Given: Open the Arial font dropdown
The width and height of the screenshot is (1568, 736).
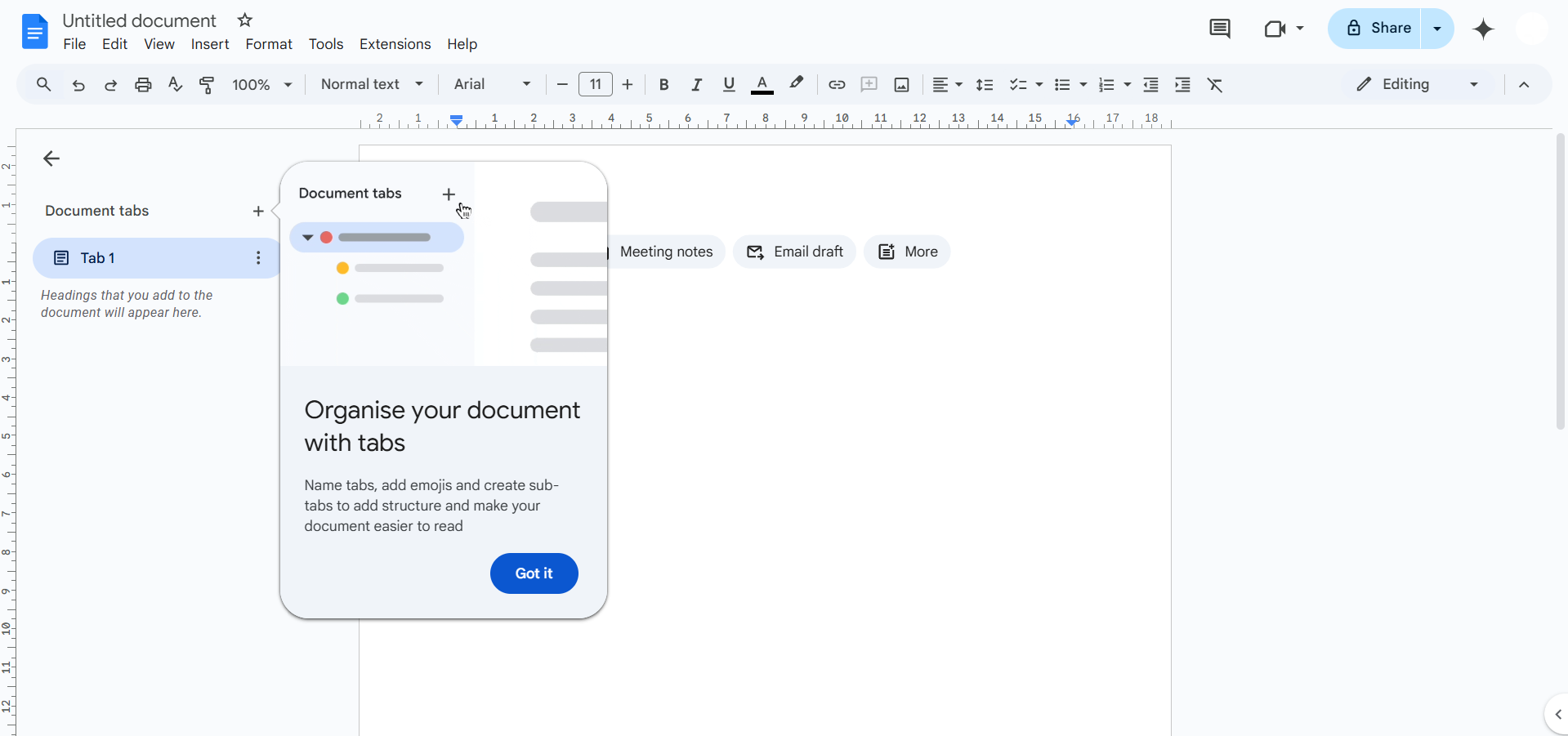Looking at the screenshot, I should (492, 85).
